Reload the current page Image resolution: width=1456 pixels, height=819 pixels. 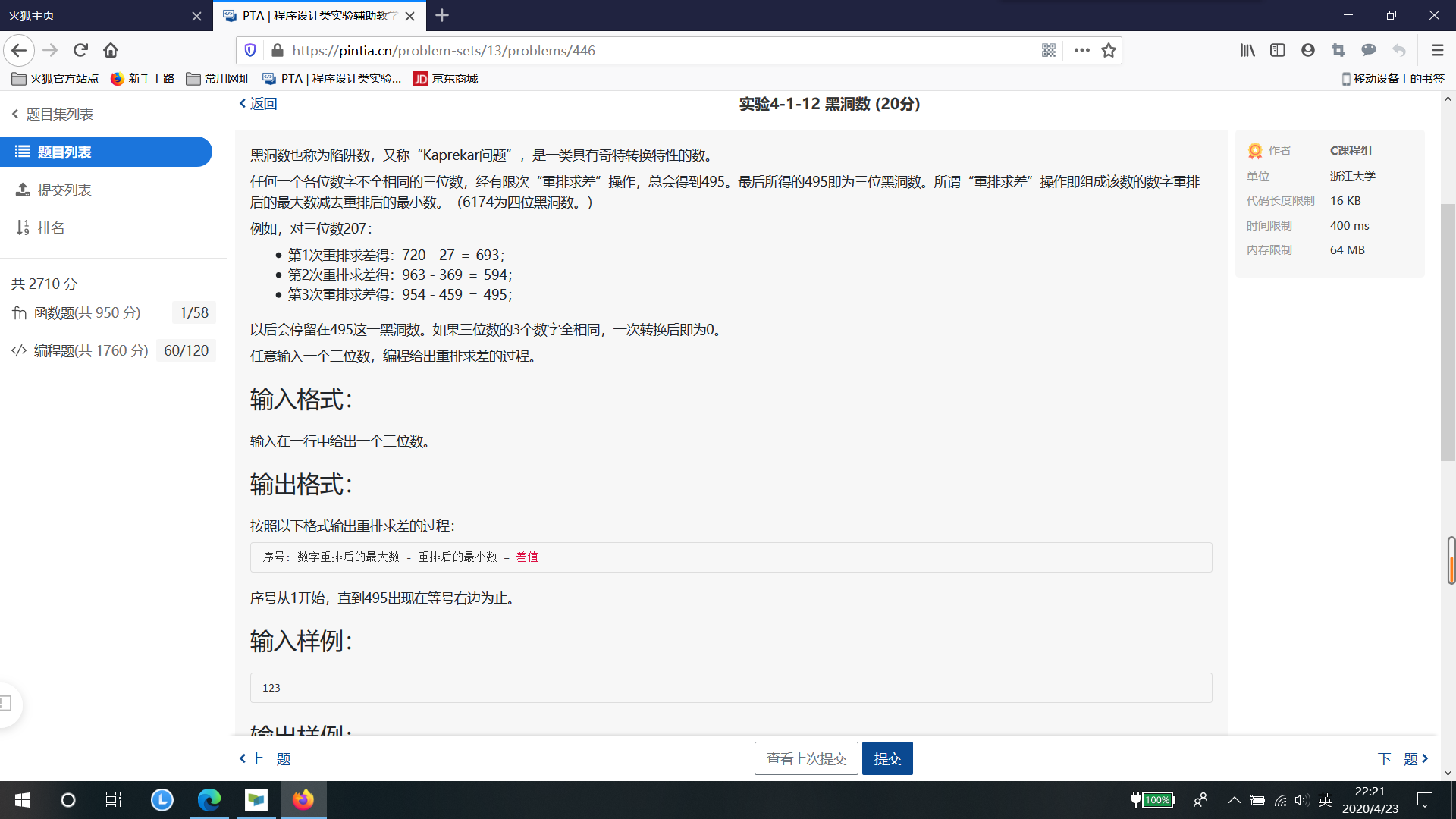point(80,50)
